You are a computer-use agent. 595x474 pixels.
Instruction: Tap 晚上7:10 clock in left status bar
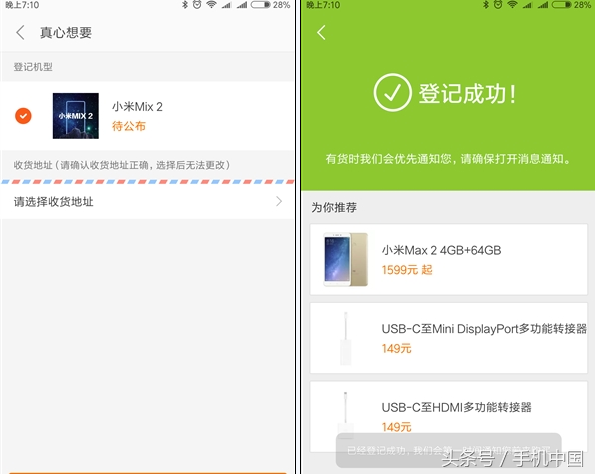[22, 5]
